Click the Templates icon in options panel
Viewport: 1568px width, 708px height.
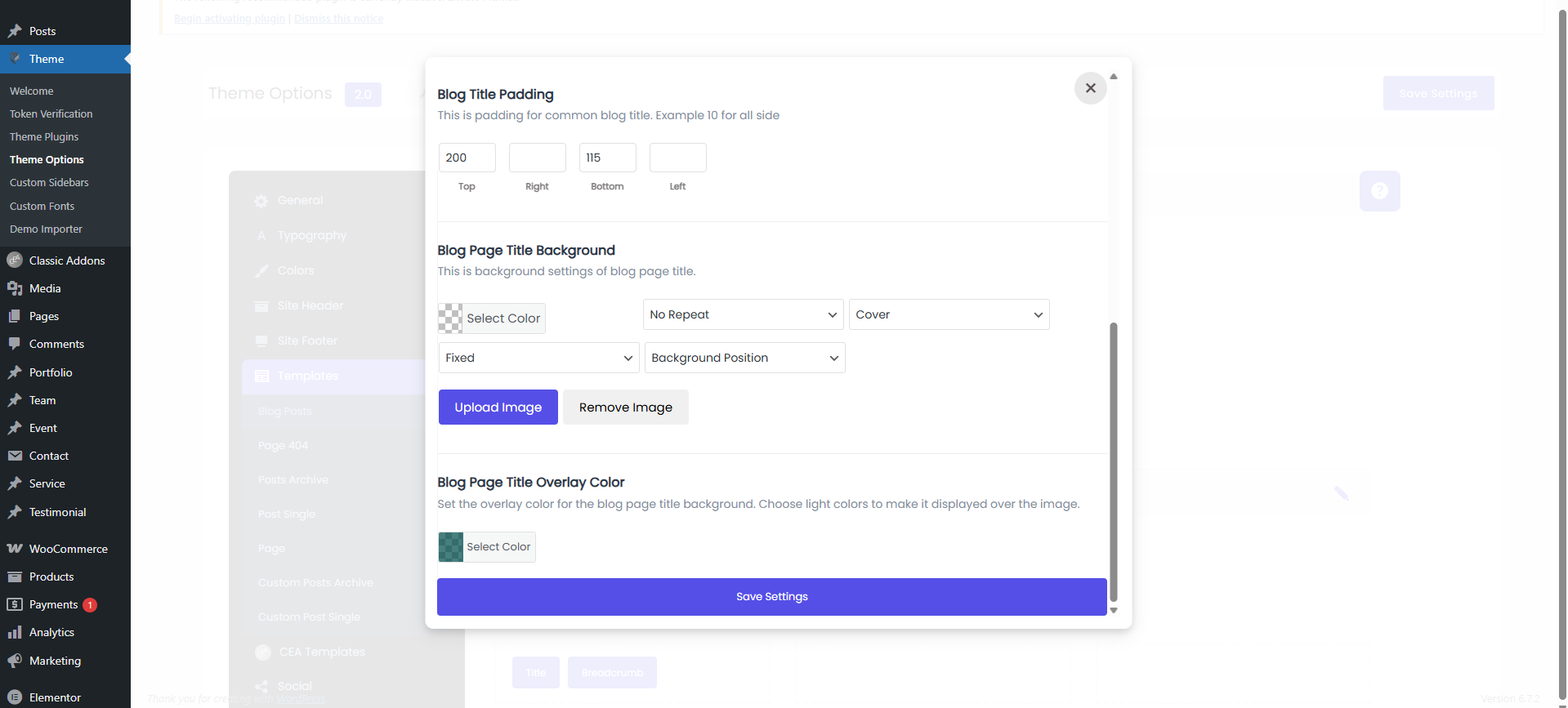261,376
